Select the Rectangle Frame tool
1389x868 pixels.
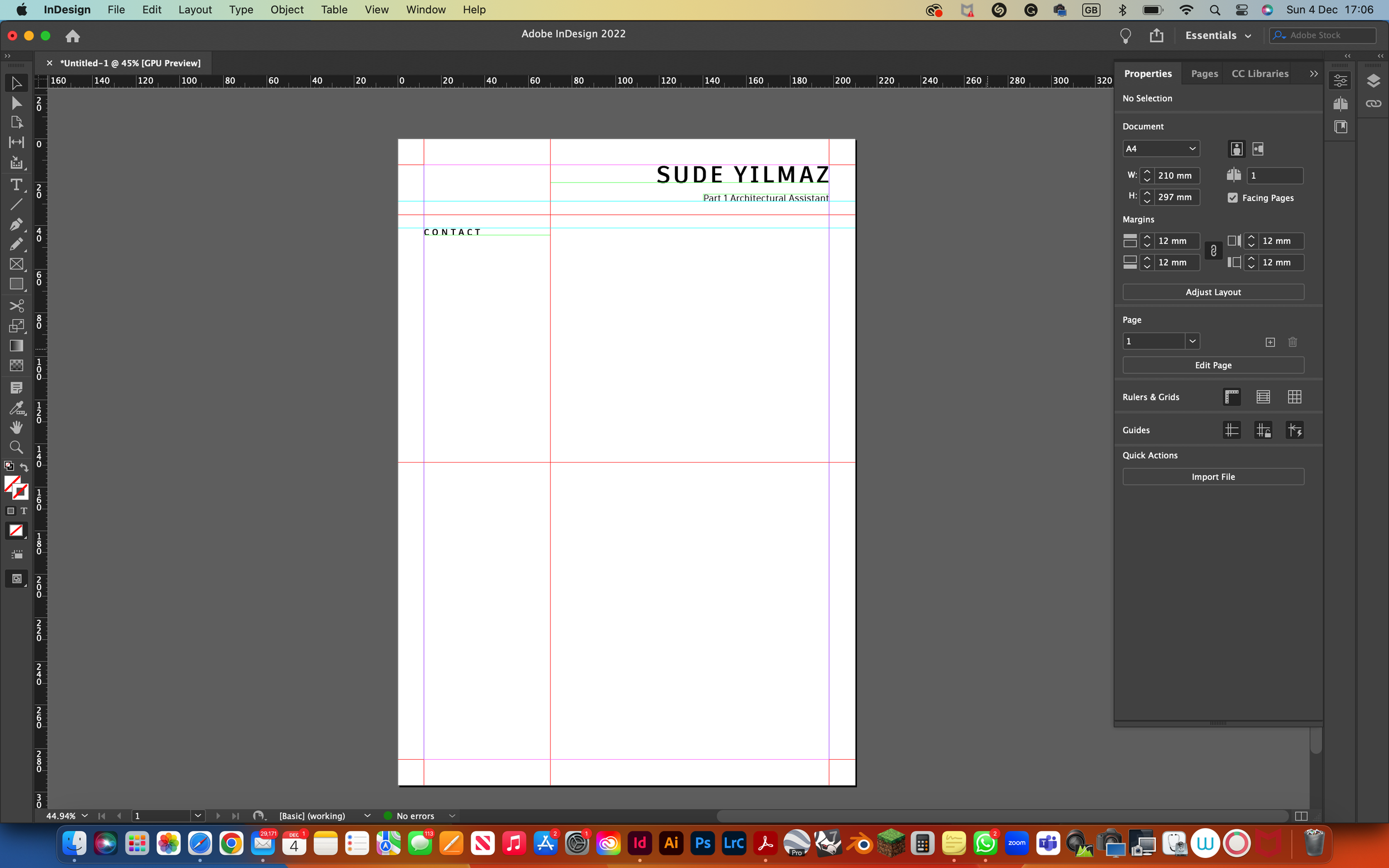(x=16, y=264)
